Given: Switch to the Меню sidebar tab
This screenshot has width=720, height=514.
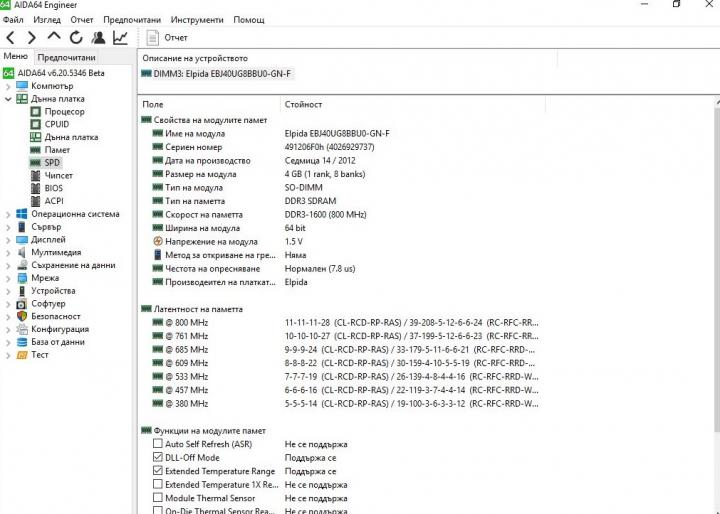Looking at the screenshot, I should point(16,56).
